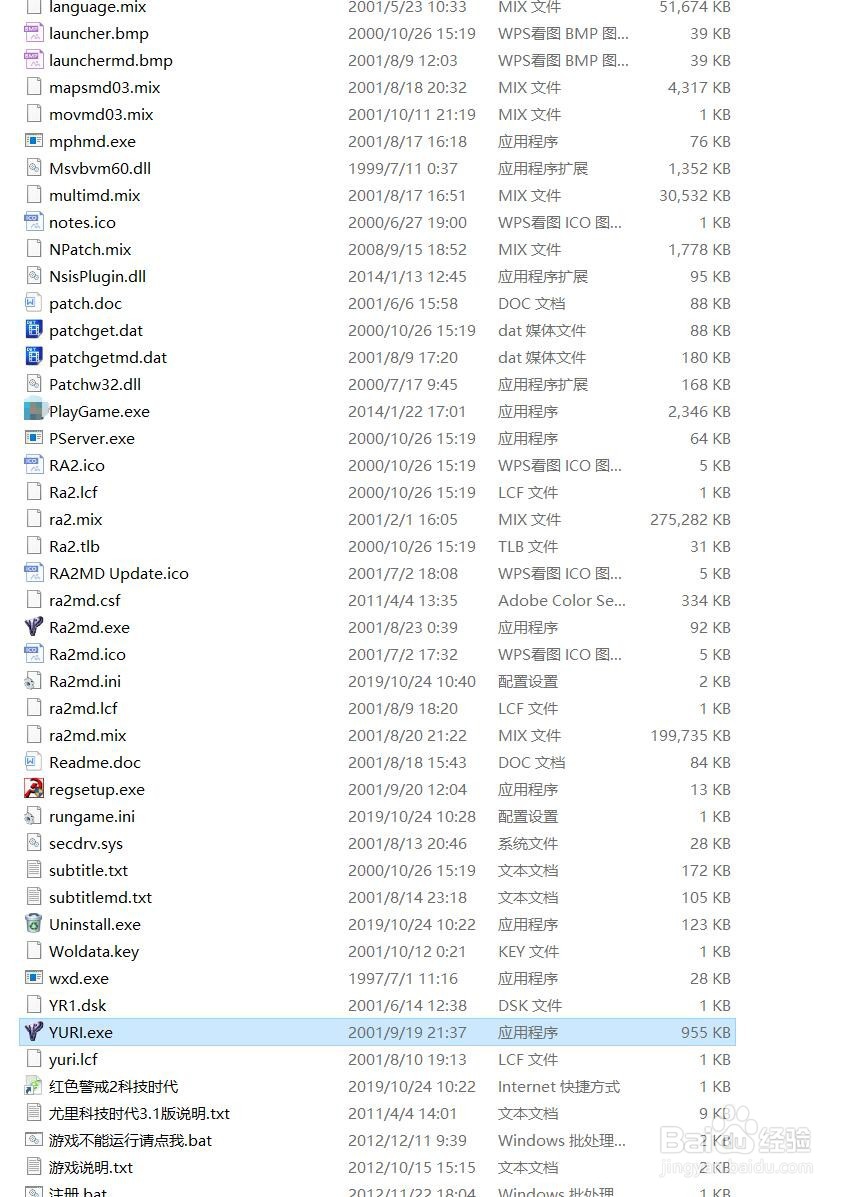
Task: Click the Ra2md.ico file icon
Action: (x=34, y=654)
